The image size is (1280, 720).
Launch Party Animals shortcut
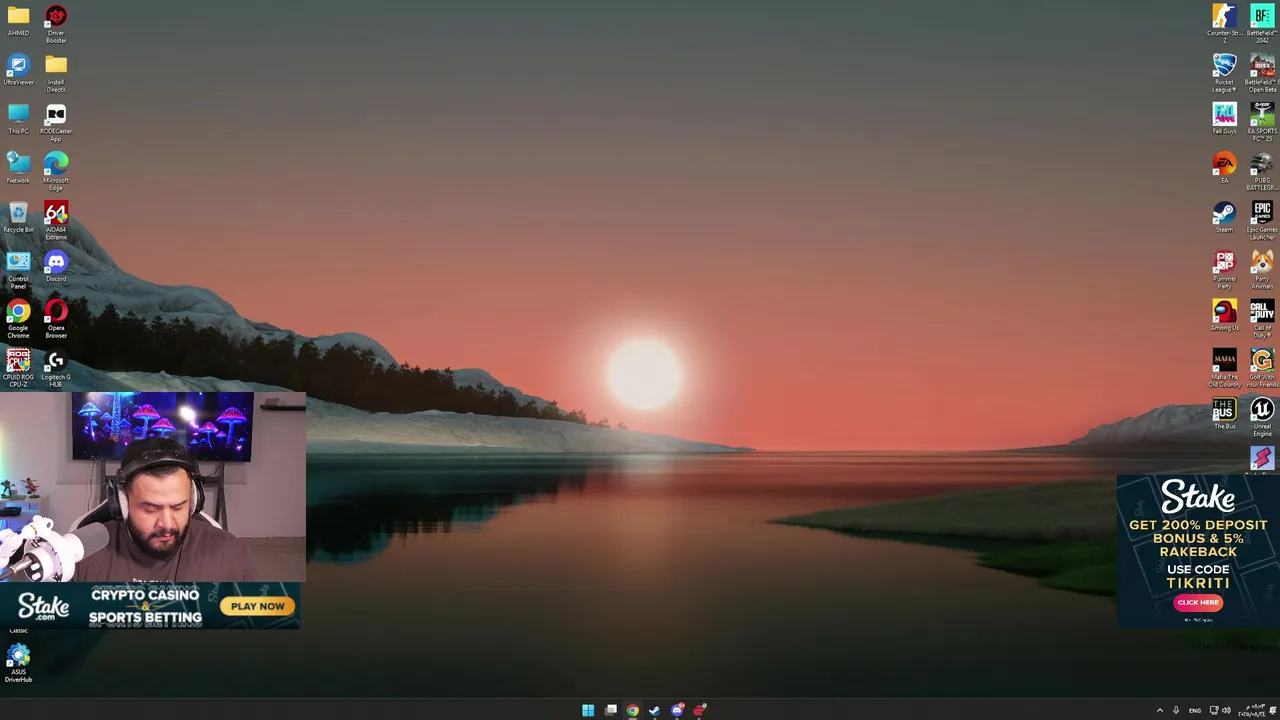pos(1262,269)
